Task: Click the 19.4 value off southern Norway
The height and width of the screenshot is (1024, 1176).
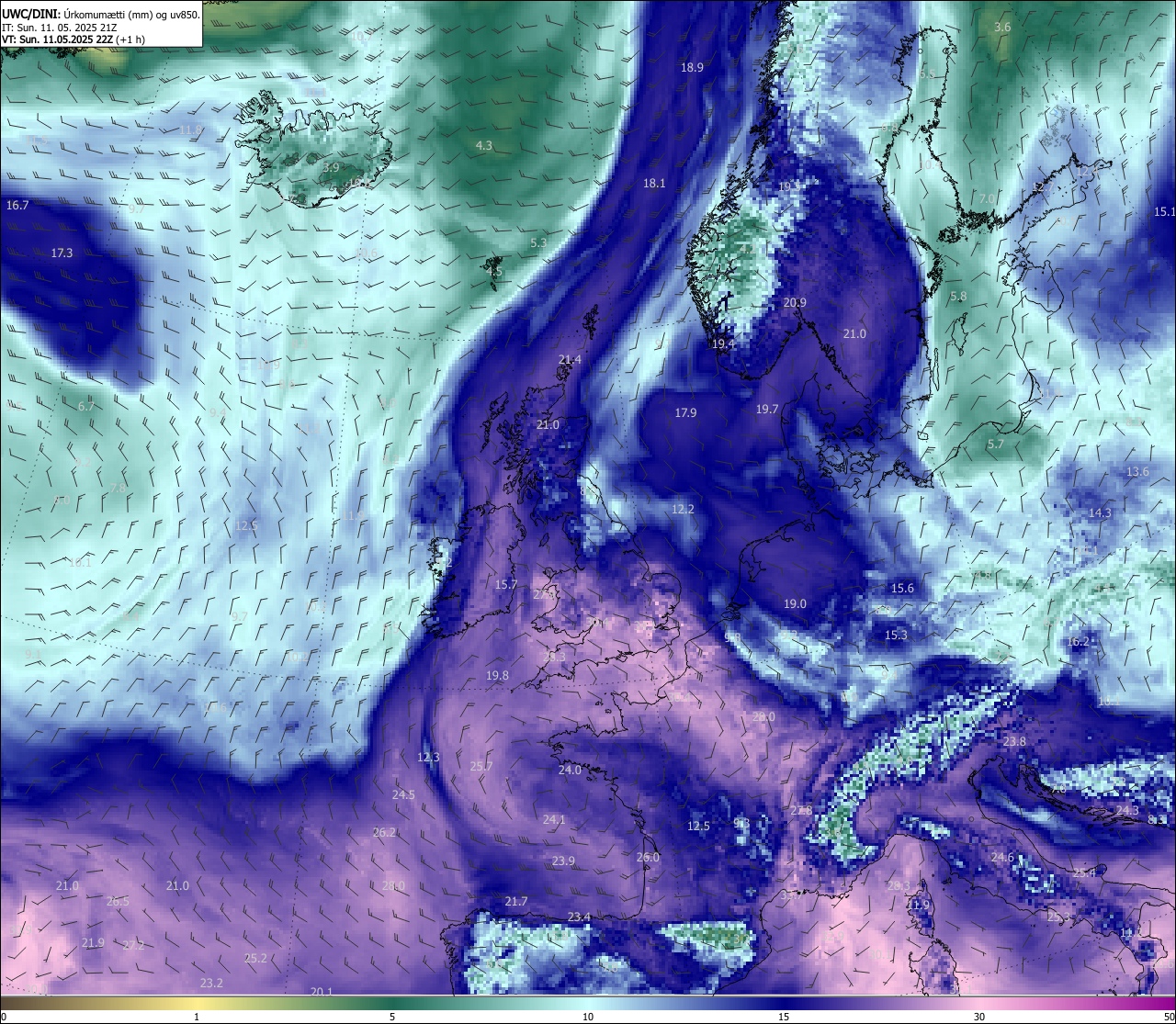Action: 723,344
